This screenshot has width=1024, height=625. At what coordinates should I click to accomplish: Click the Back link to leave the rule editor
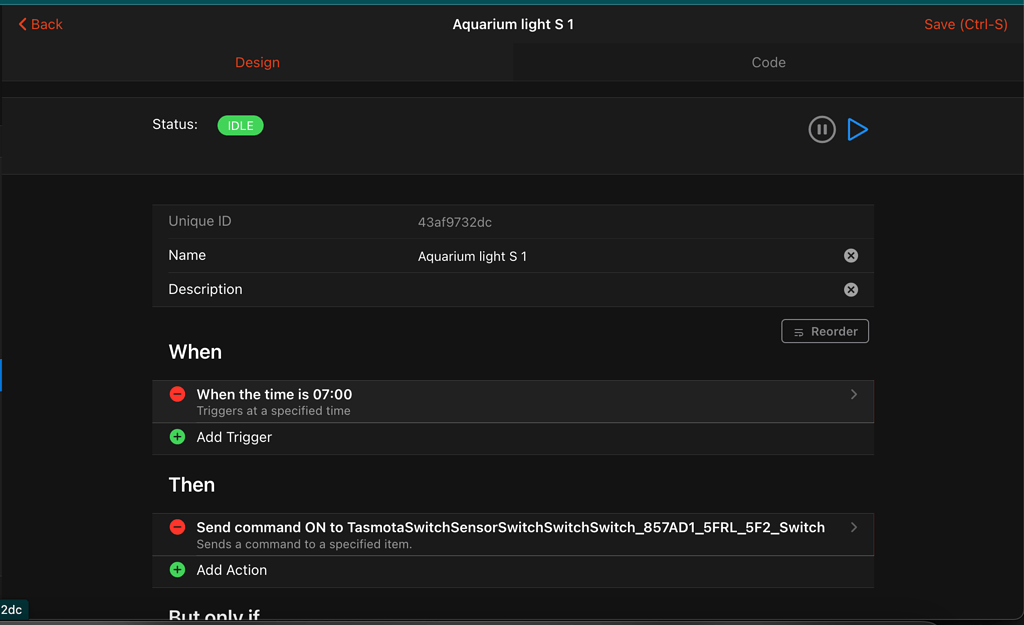(44, 24)
